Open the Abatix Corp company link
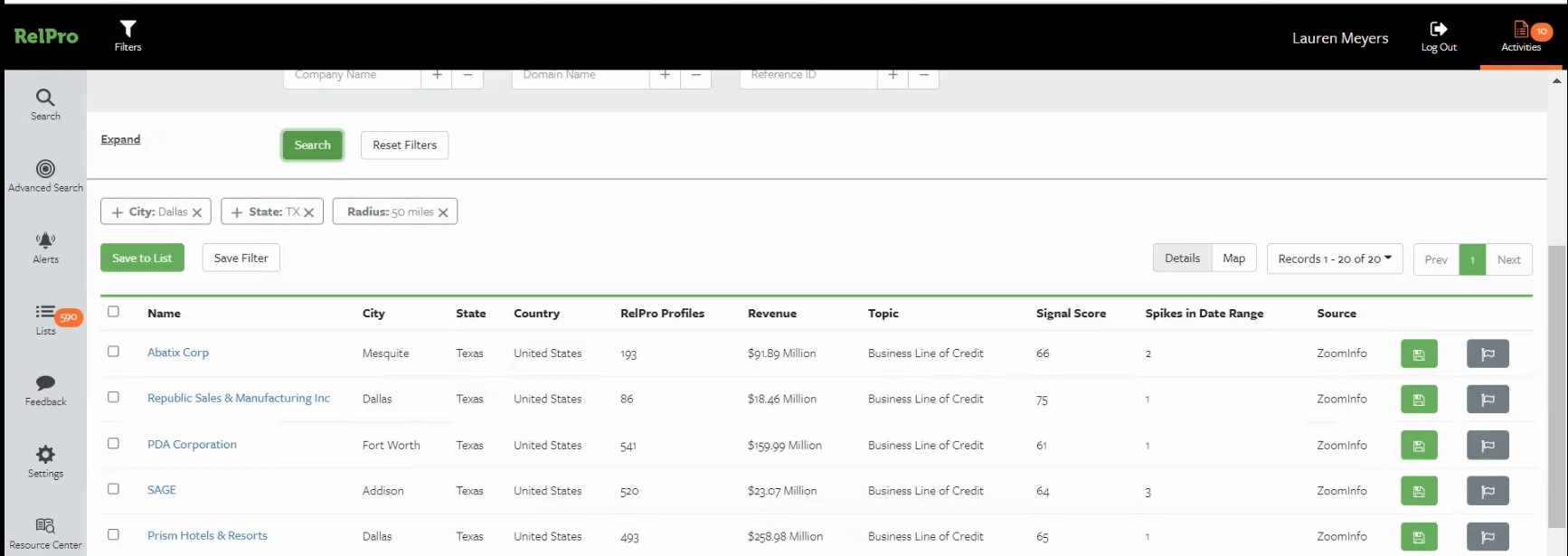Screen dimensions: 1568x556 coord(178,353)
